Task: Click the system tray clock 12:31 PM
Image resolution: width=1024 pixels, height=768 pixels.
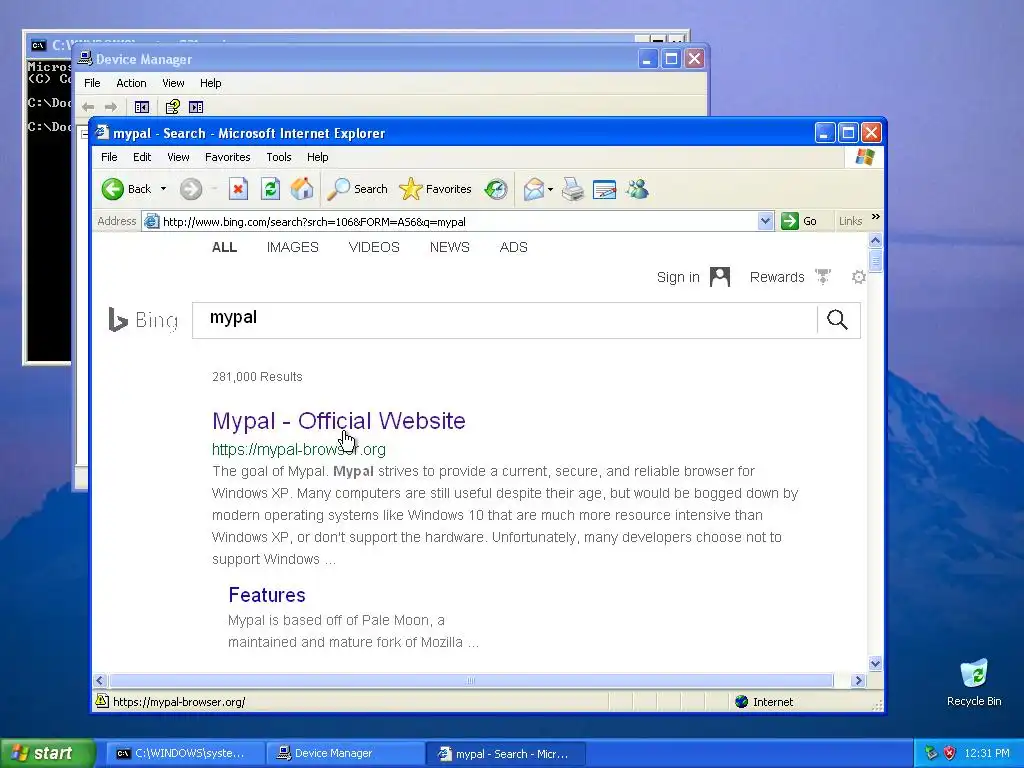Action: (987, 754)
